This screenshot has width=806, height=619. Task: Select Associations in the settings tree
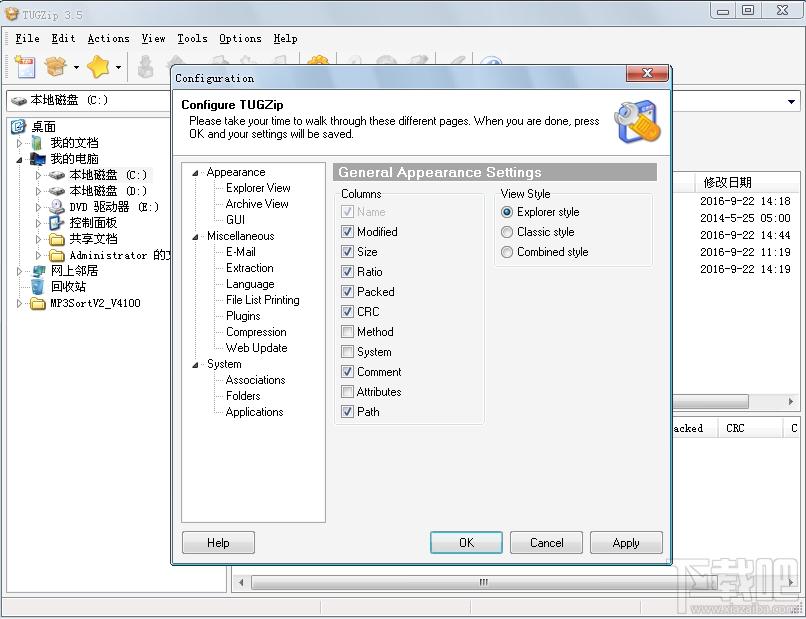tap(255, 380)
